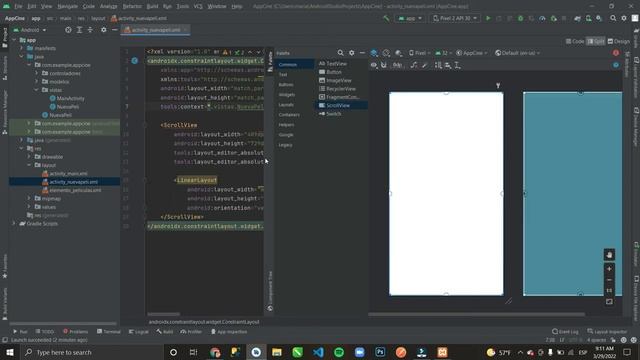640x360 pixels.
Task: Collapse the vistas package
Action: tap(37, 90)
